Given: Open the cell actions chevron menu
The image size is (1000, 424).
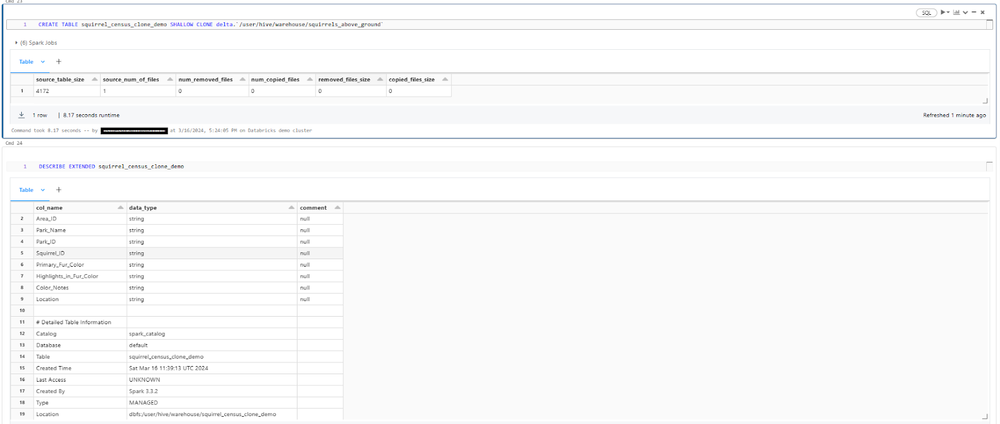Looking at the screenshot, I should click(964, 12).
